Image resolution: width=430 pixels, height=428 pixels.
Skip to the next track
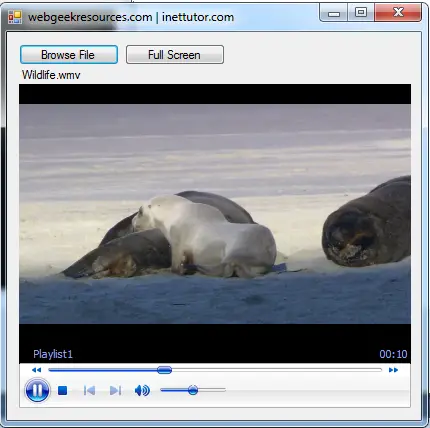coord(115,390)
